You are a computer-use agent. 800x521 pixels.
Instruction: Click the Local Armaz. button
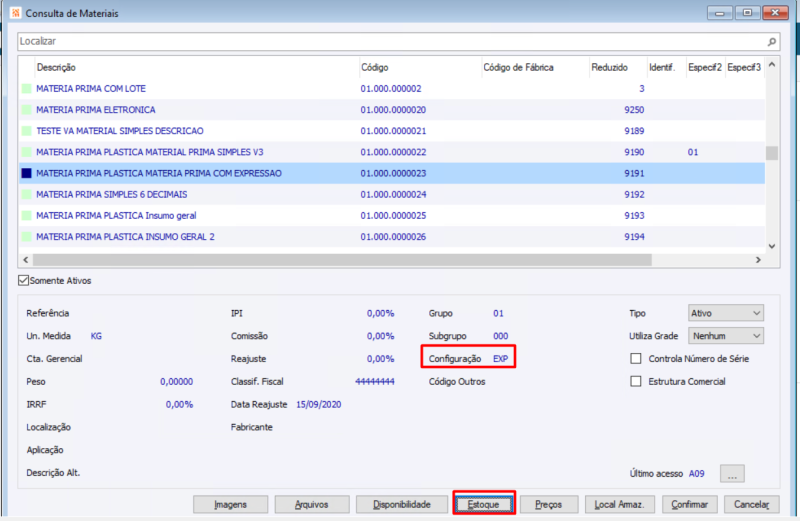619,504
